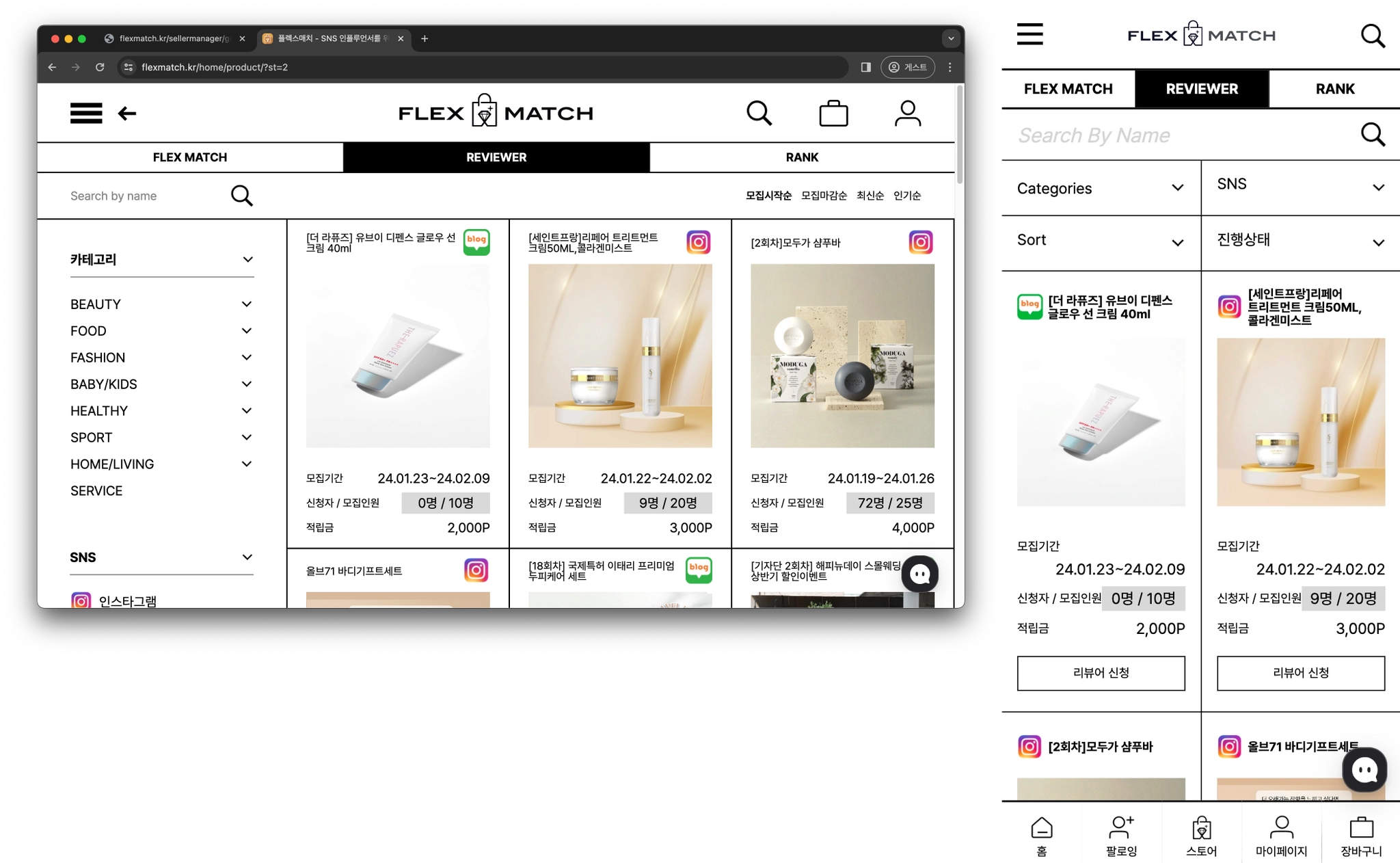Open the hamburger menu in desktop header
The height and width of the screenshot is (863, 1400).
click(x=86, y=113)
